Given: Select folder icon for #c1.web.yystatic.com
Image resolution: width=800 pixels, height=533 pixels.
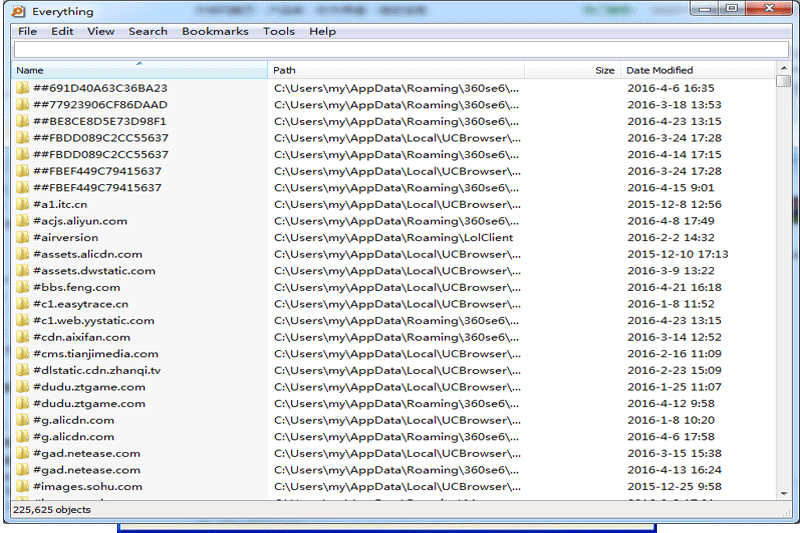Looking at the screenshot, I should coord(22,320).
